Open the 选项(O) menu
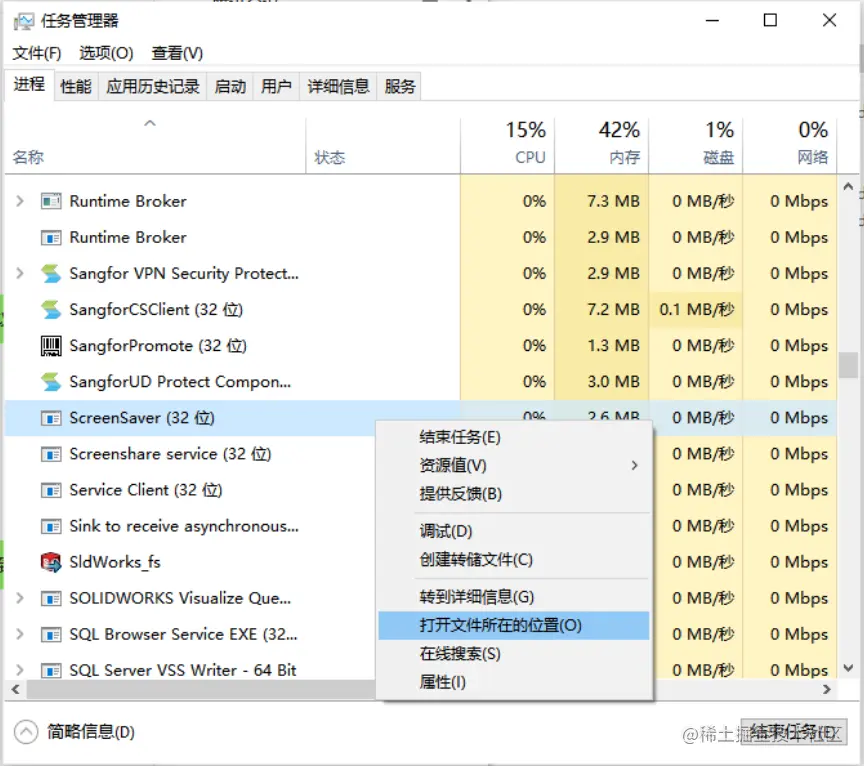This screenshot has height=766, width=864. (106, 53)
